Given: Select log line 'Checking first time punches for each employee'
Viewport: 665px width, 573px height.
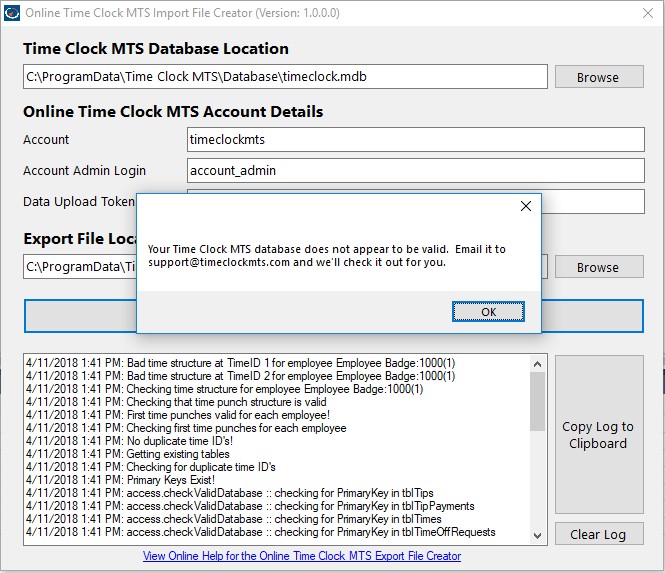Looking at the screenshot, I should point(186,428).
